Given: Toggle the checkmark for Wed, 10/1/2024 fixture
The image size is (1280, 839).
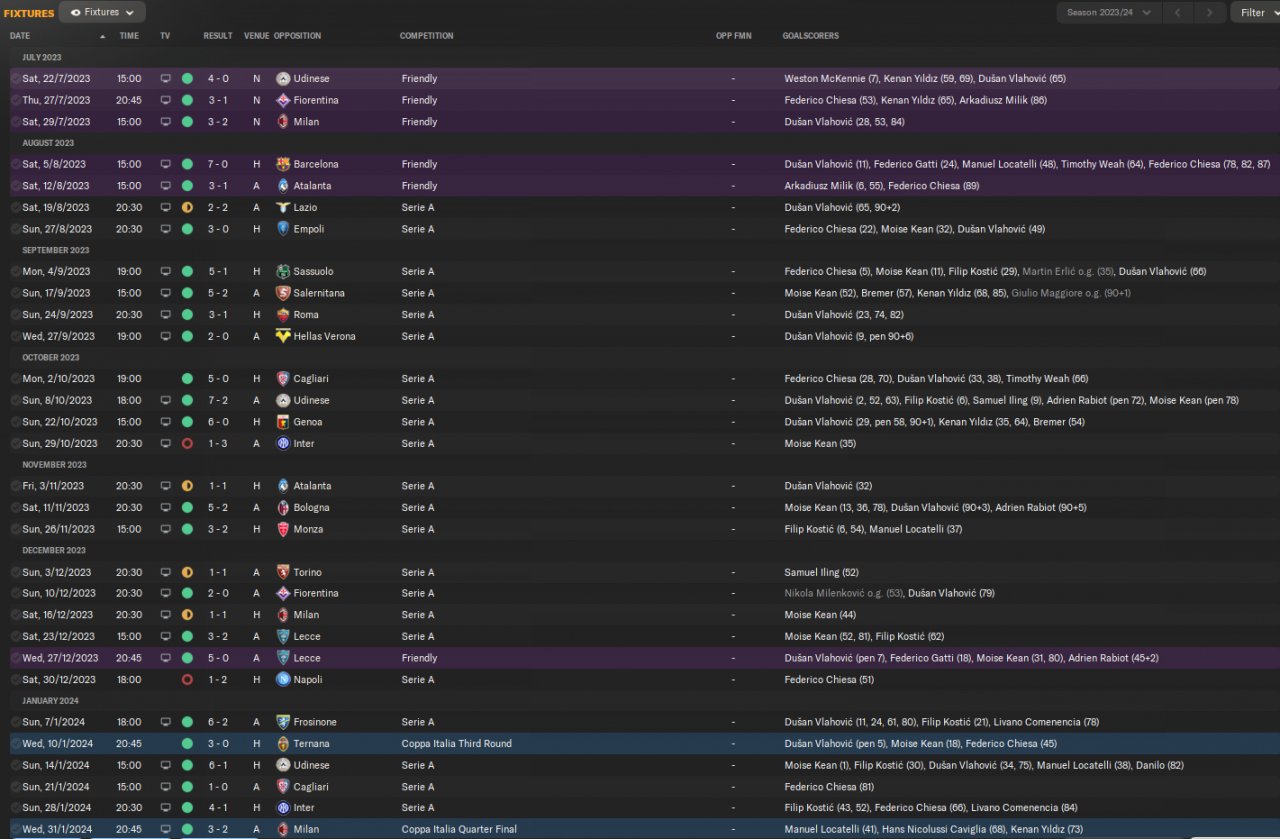Looking at the screenshot, I should point(15,744).
